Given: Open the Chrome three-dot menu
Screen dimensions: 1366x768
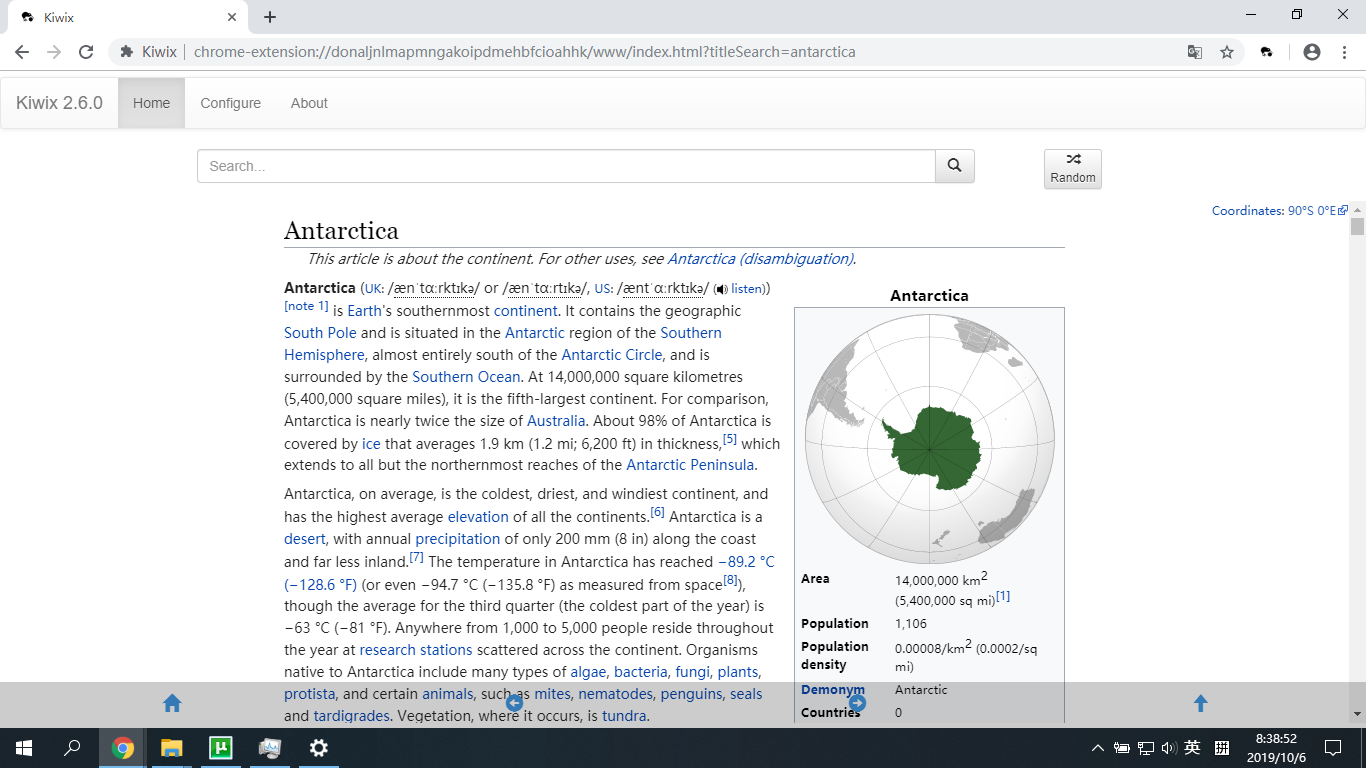Looking at the screenshot, I should [x=1344, y=52].
